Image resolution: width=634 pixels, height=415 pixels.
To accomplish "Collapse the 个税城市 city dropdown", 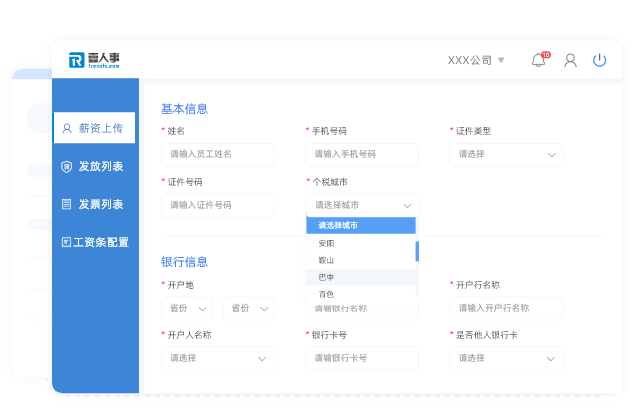I will (362, 205).
